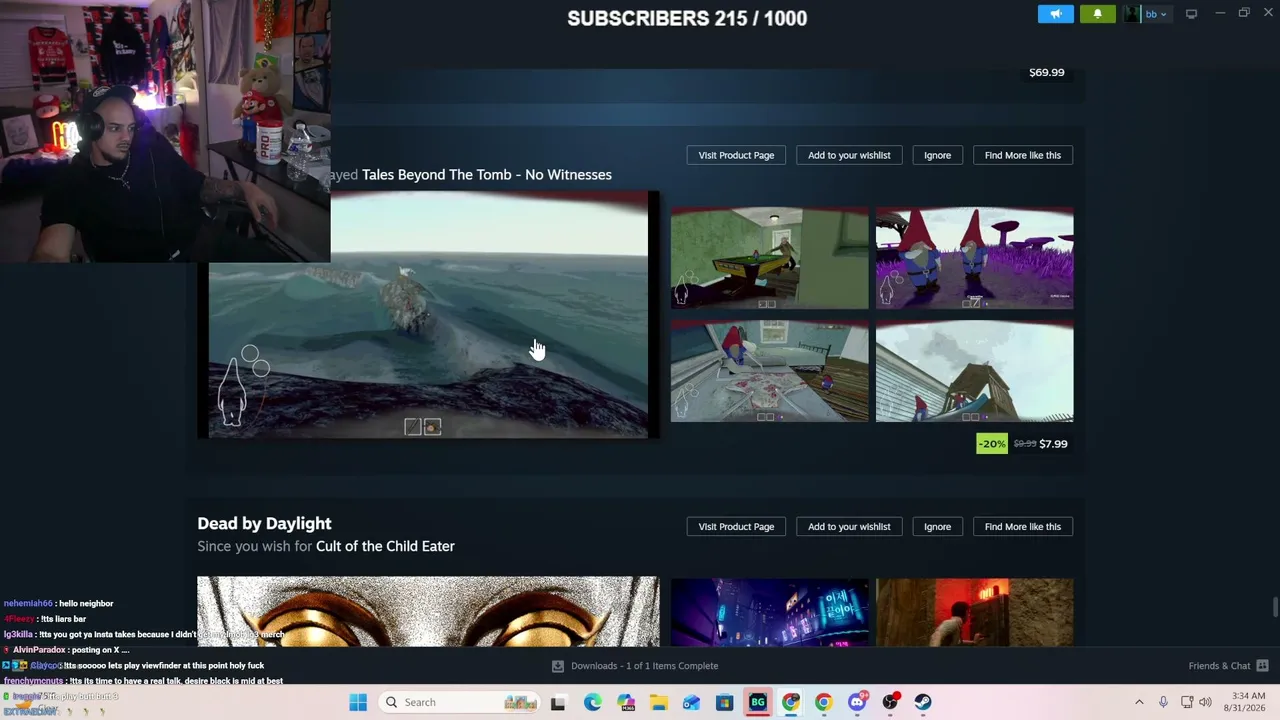Viewport: 1280px width, 720px height.
Task: Click the page vertical scrollbar thumb
Action: point(1275,608)
